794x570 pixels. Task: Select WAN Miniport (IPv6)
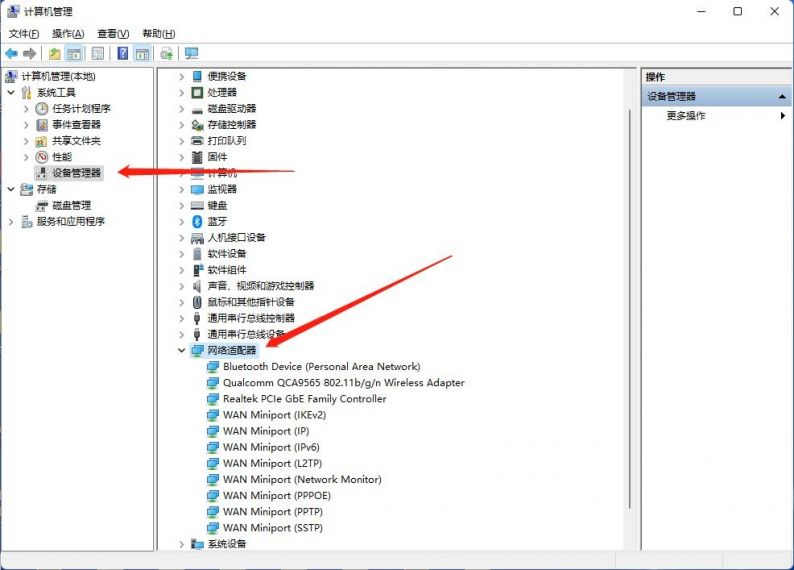(x=271, y=447)
